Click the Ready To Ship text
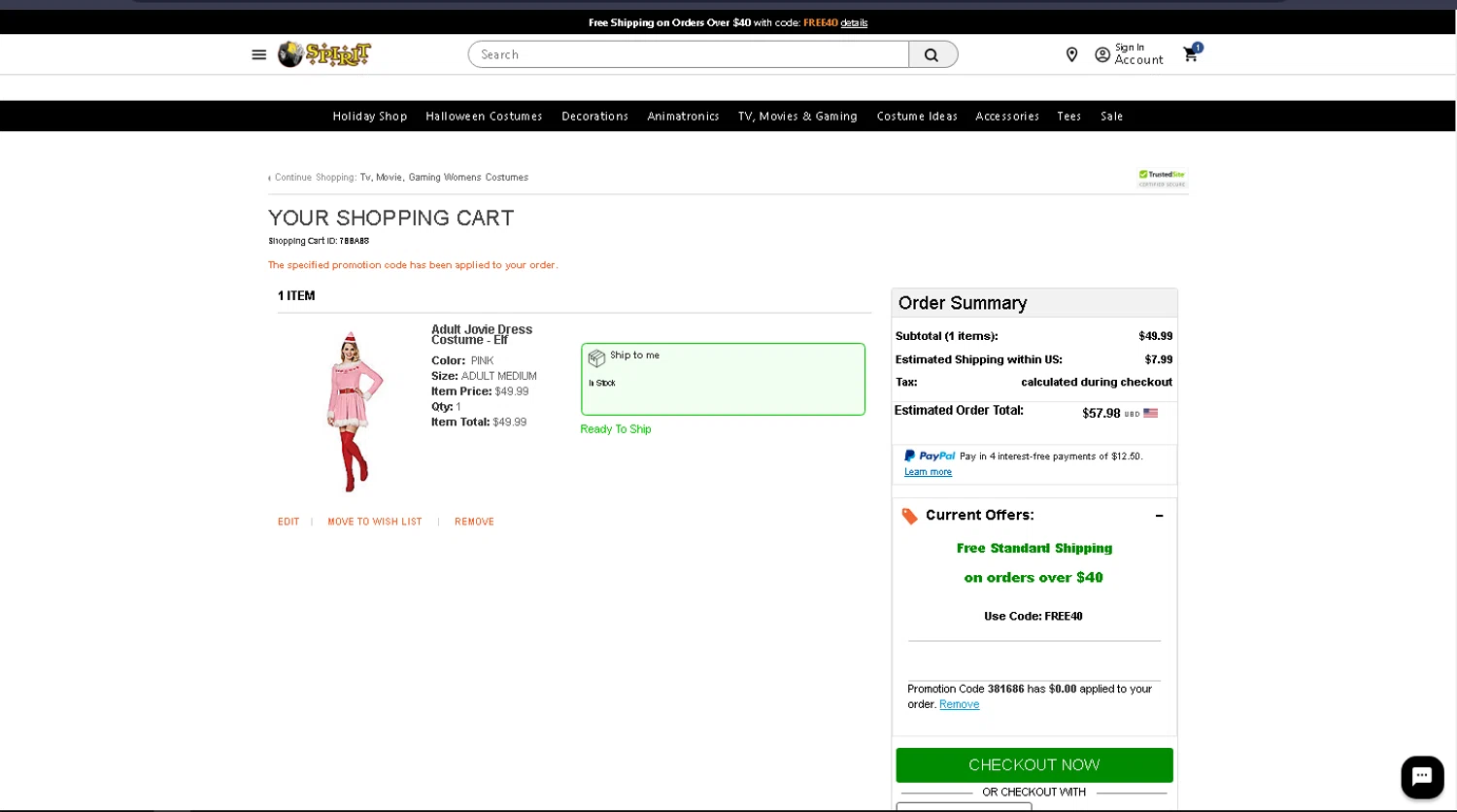1457x812 pixels. (616, 429)
